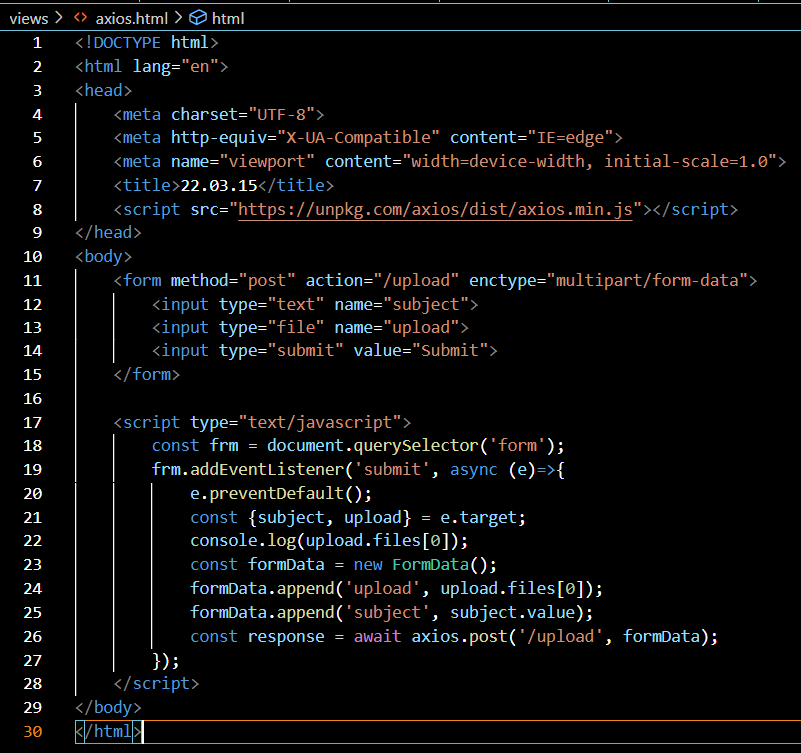801x753 pixels.
Task: Select line number 11 in gutter
Action: [32, 280]
